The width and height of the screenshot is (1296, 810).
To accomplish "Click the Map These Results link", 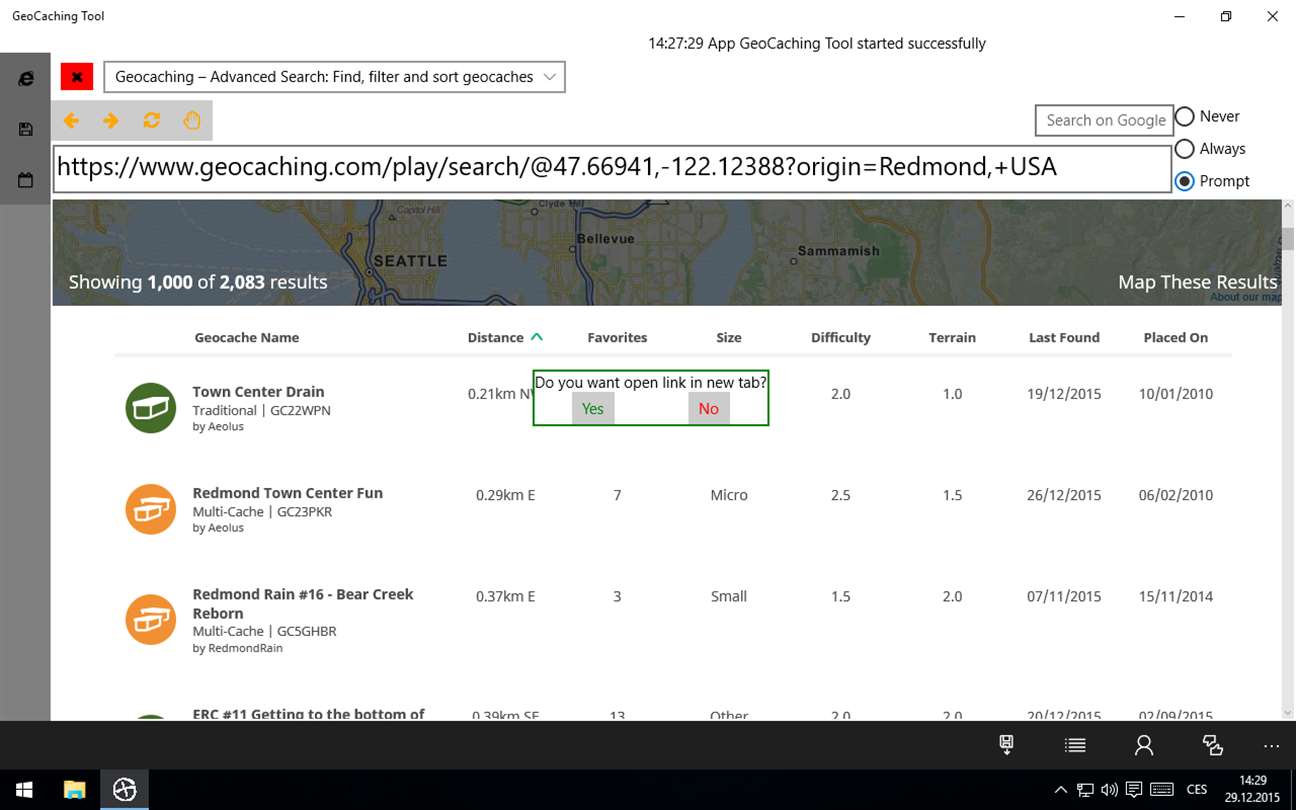I will [x=1198, y=282].
